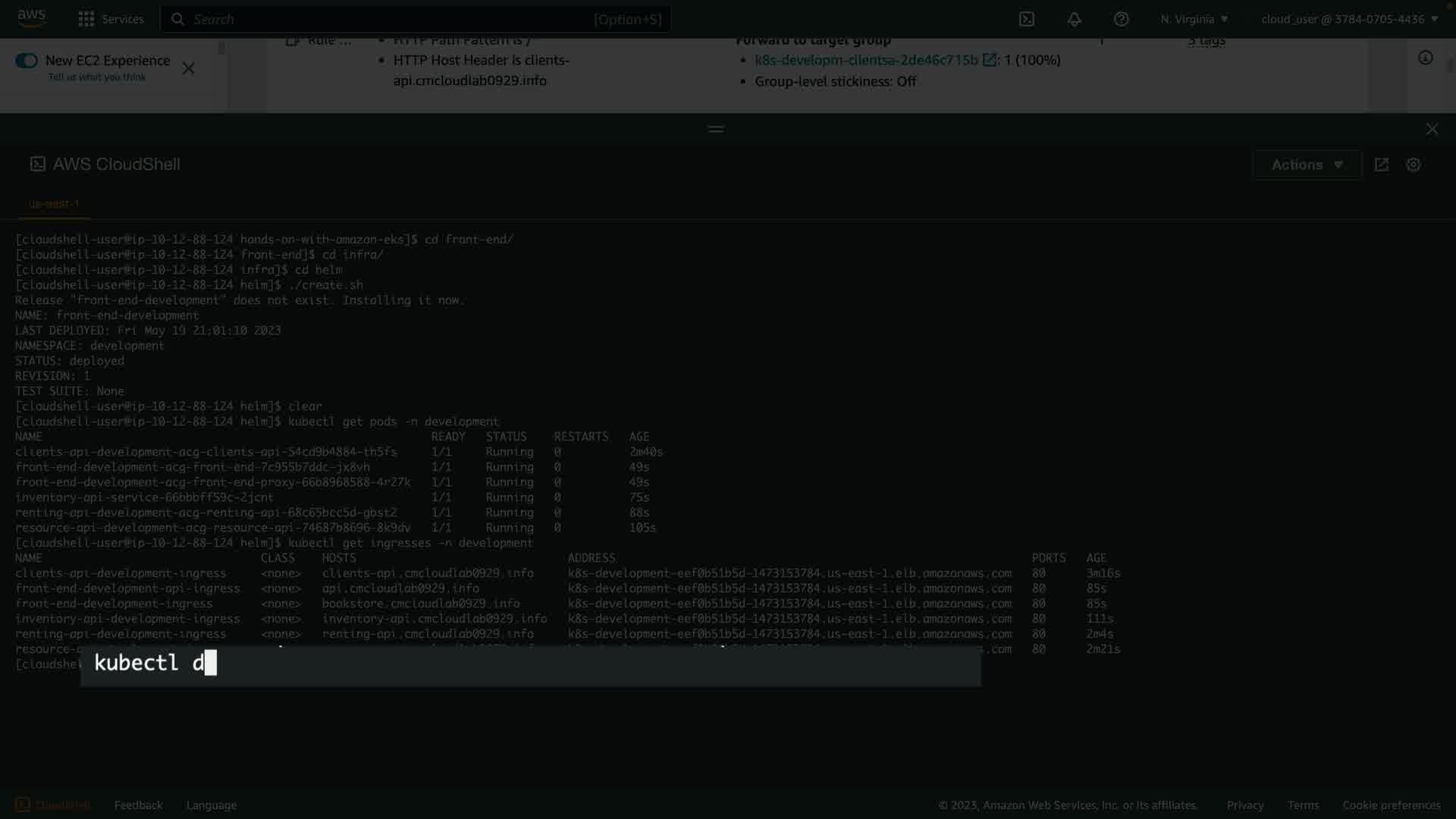
Task: Open the CloudShell Actions dropdown
Action: click(1306, 165)
